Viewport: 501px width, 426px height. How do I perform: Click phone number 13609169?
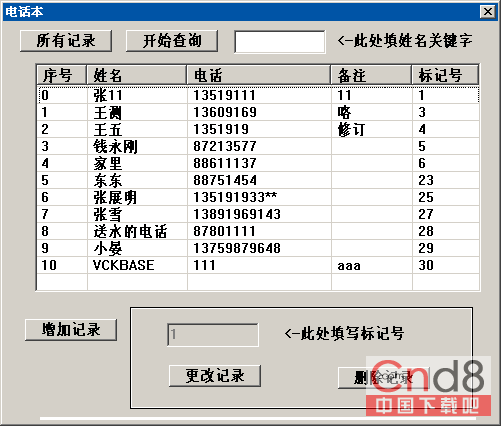tap(225, 112)
